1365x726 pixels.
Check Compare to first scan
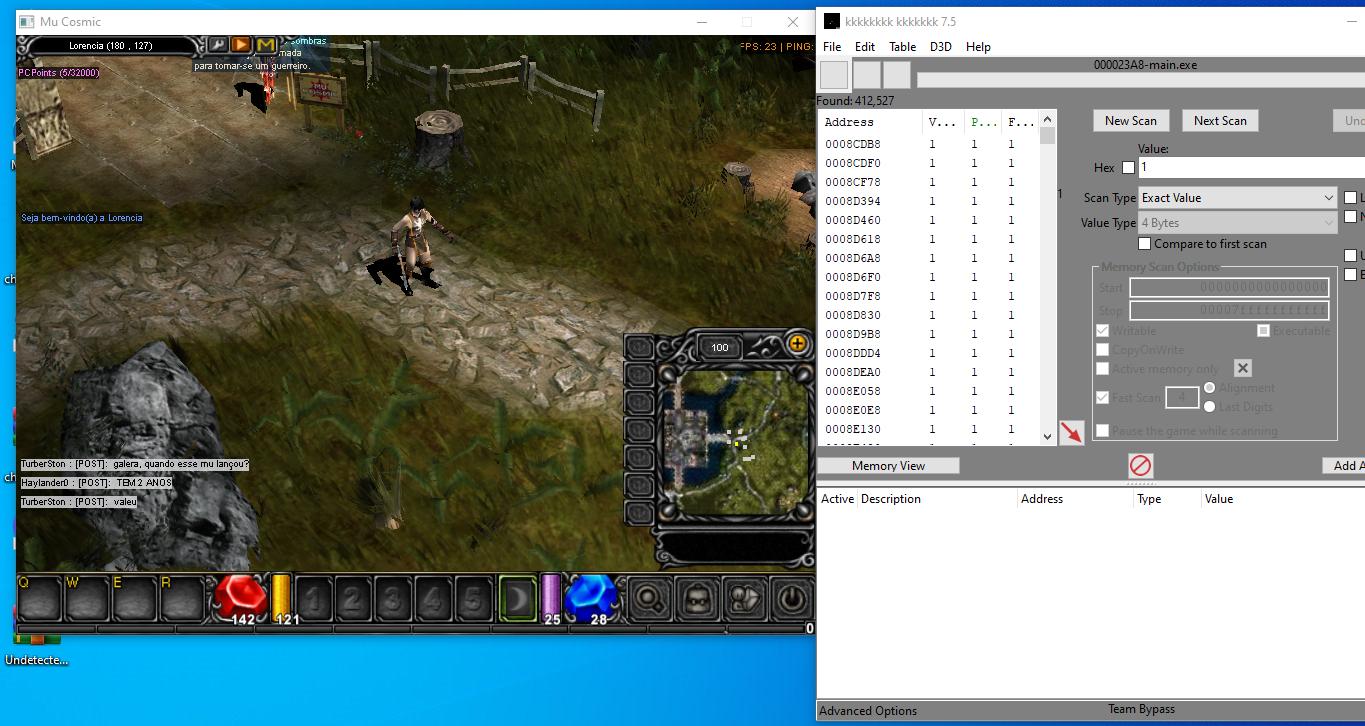click(1144, 244)
